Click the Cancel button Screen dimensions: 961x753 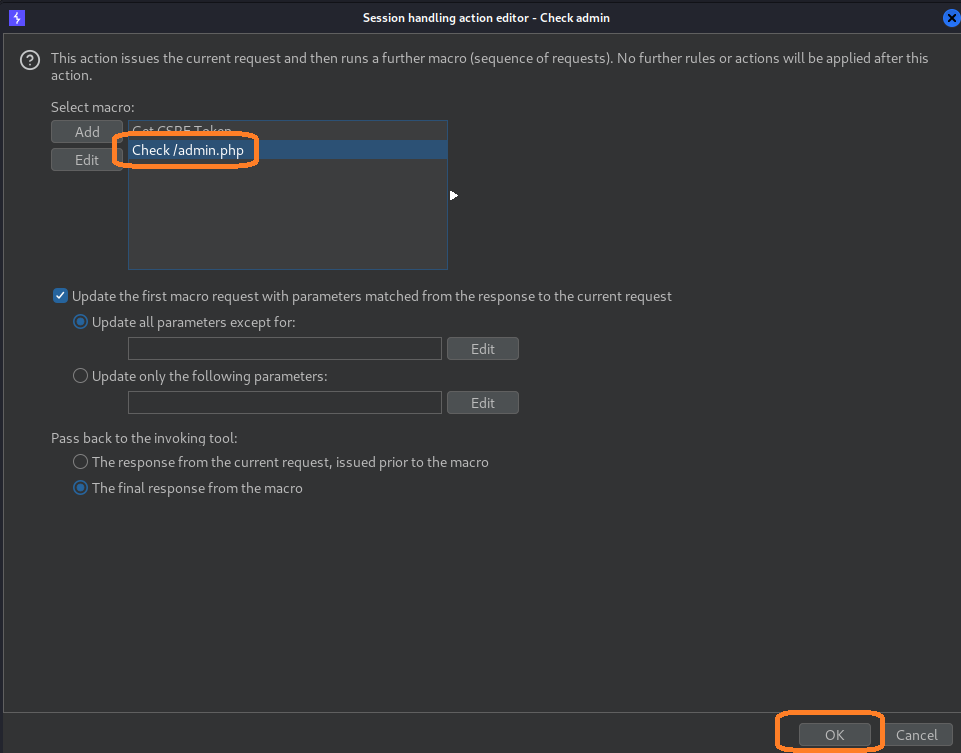coord(917,734)
